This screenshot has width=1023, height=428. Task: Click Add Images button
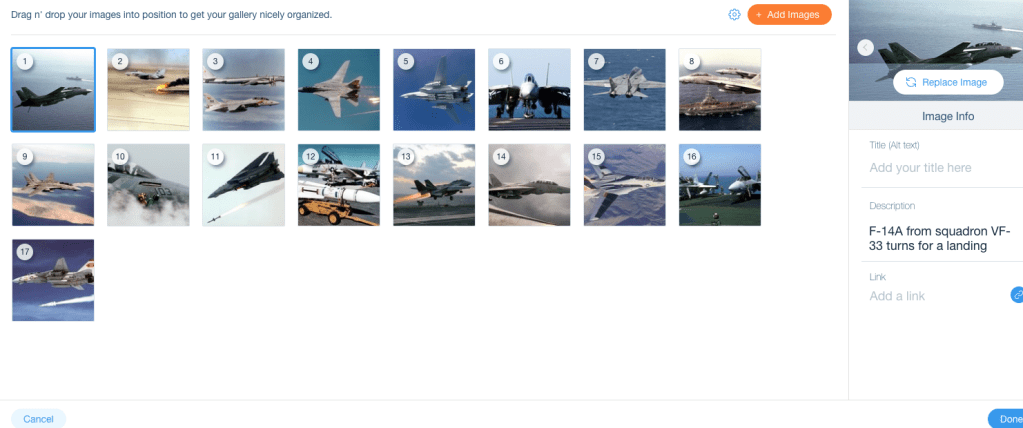(789, 14)
